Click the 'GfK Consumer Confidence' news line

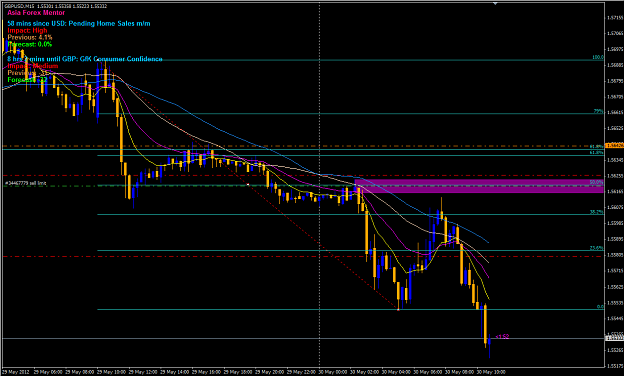[x=85, y=59]
